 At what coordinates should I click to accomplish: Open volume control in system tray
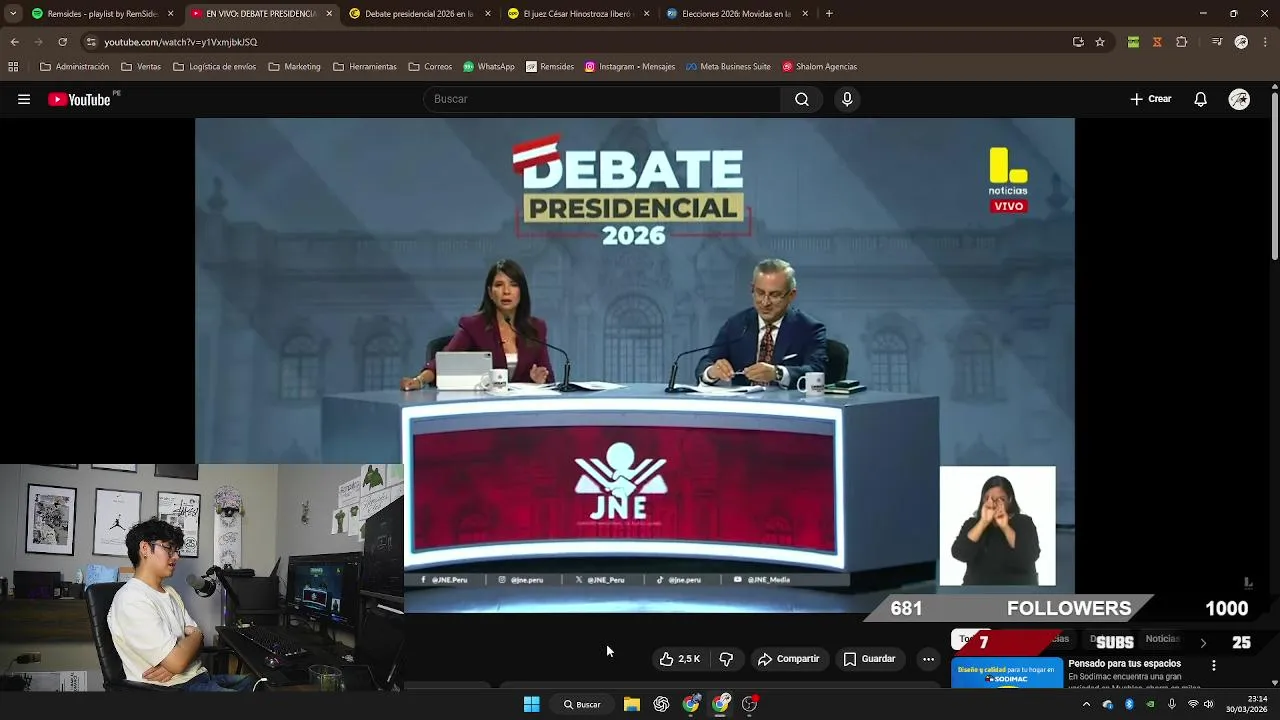point(1210,704)
